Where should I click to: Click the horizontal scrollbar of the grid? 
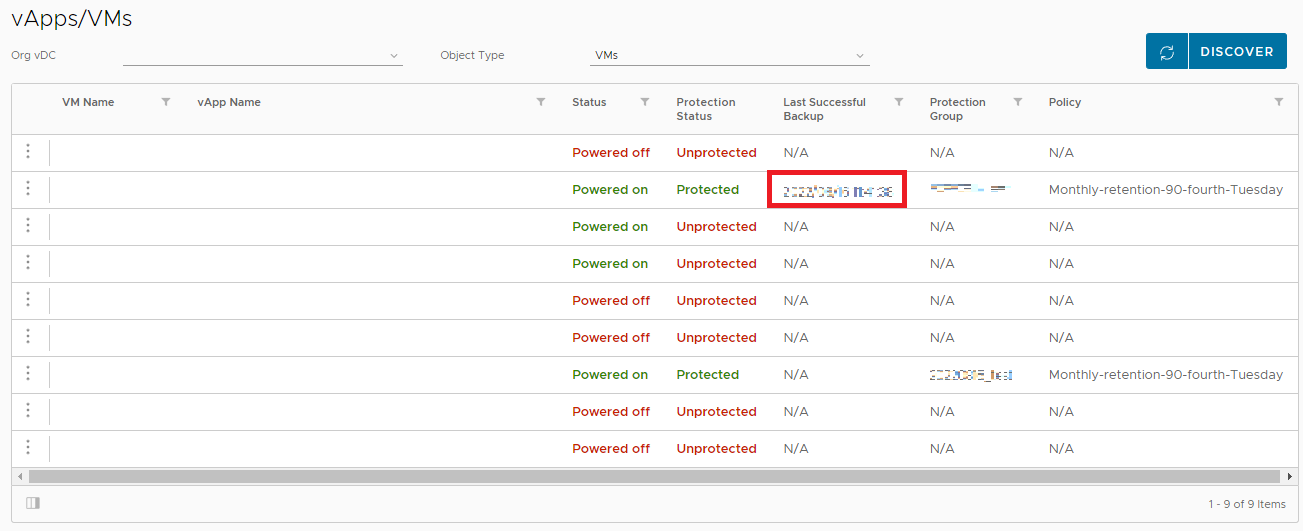pos(650,477)
